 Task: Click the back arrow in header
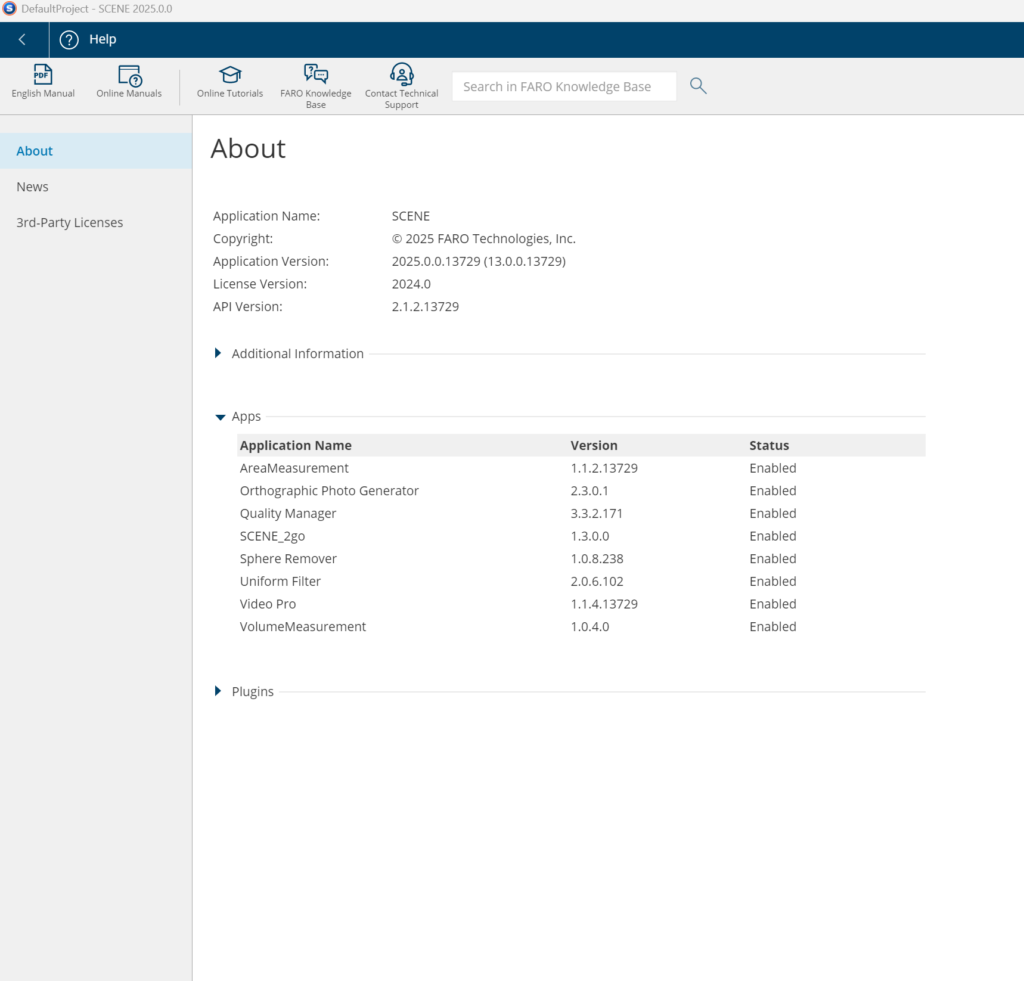tap(23, 40)
